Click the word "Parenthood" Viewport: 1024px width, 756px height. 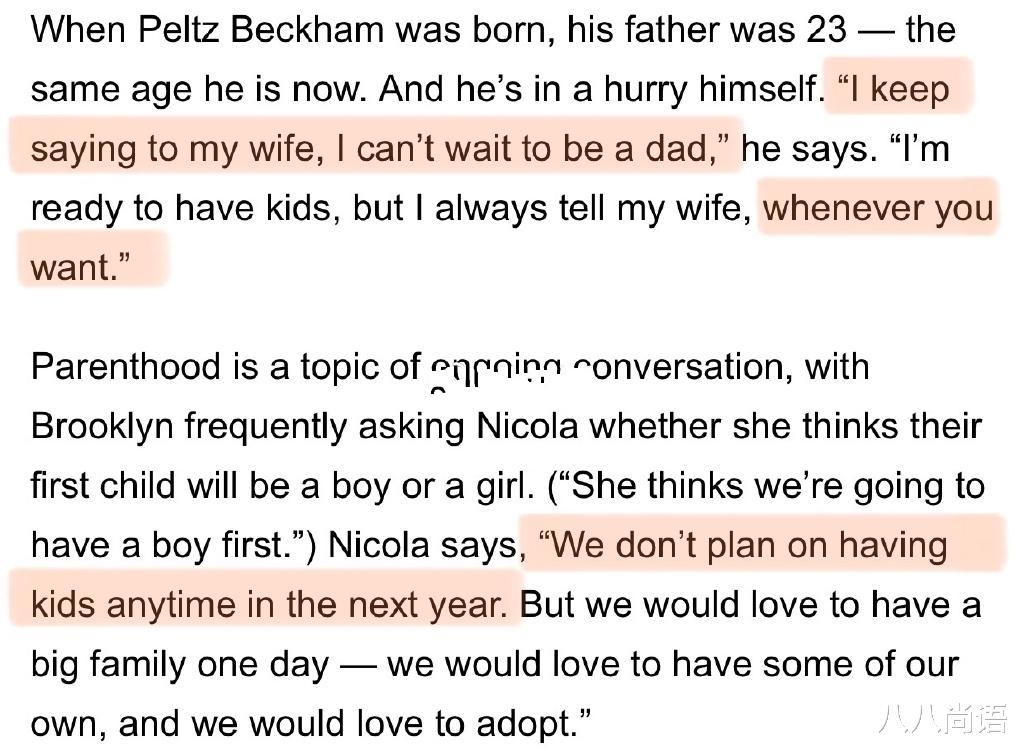[x=128, y=367]
